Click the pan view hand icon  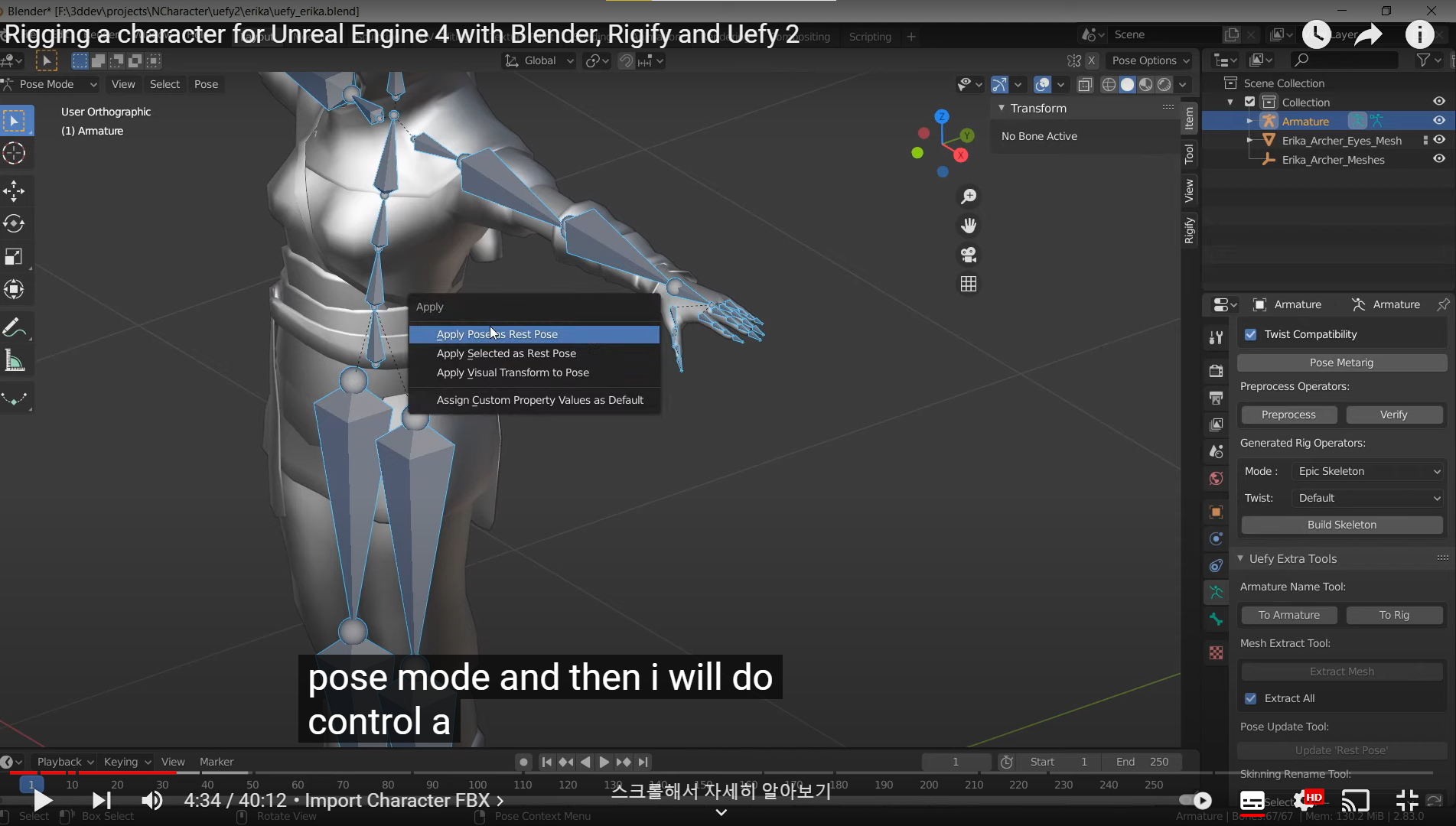tap(969, 226)
